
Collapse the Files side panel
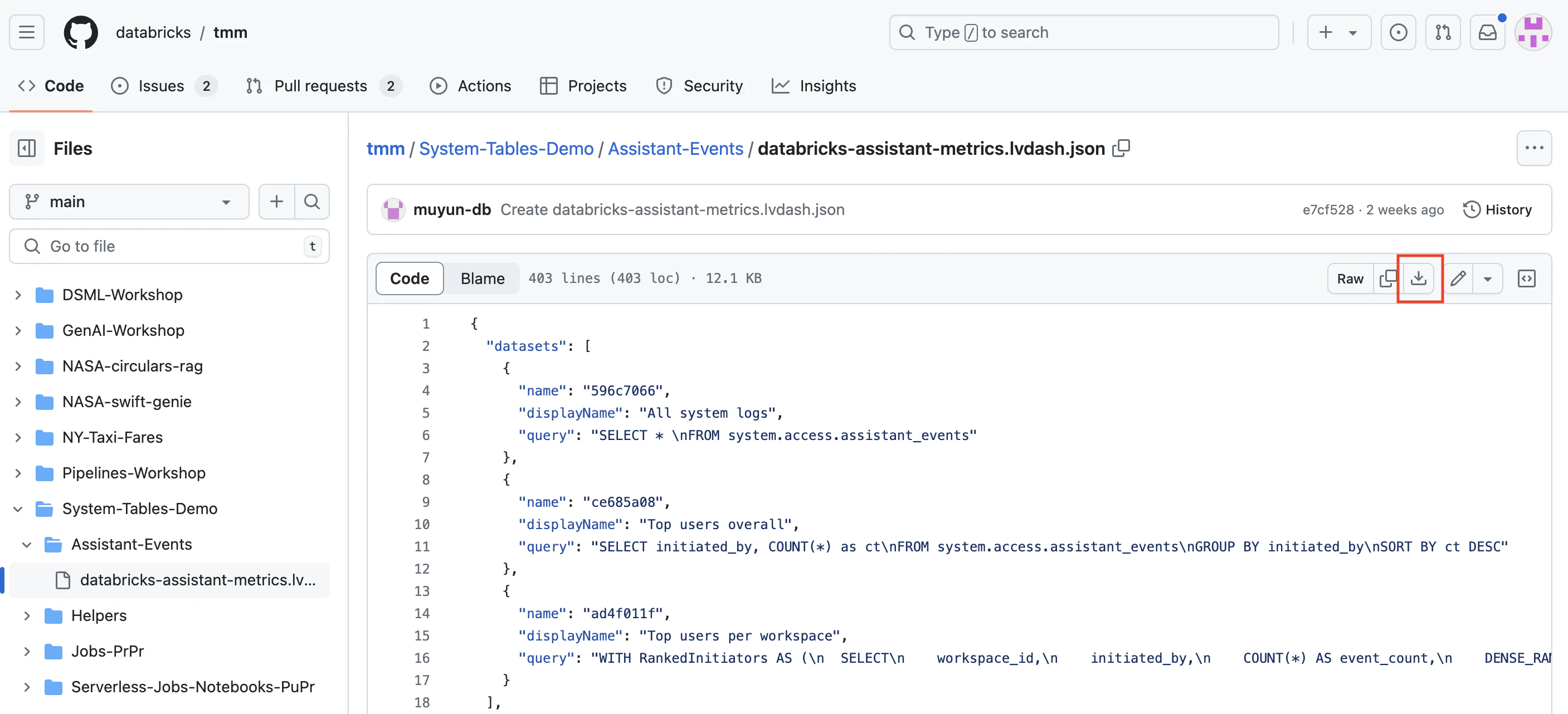27,148
